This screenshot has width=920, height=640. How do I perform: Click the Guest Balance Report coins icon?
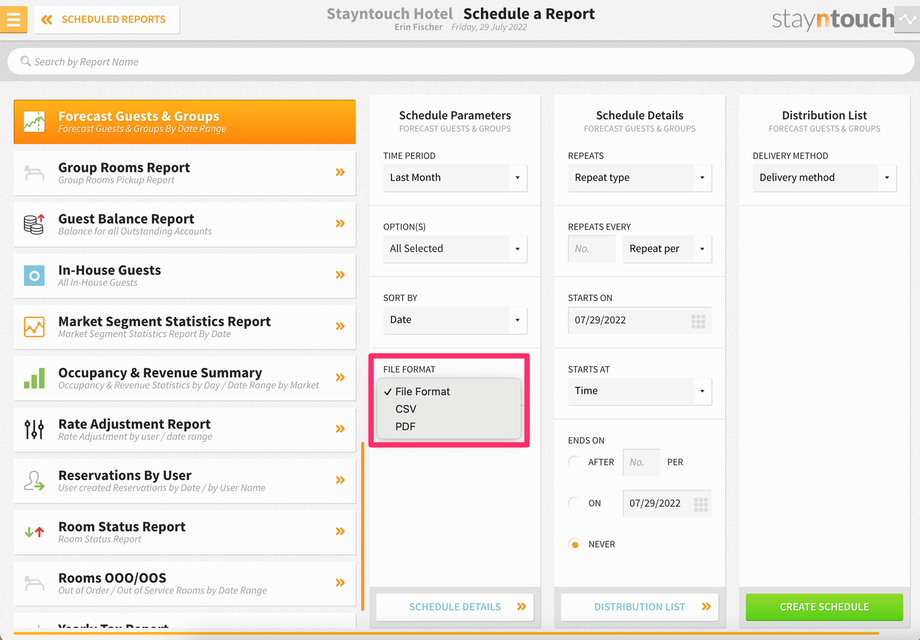pyautogui.click(x=34, y=224)
